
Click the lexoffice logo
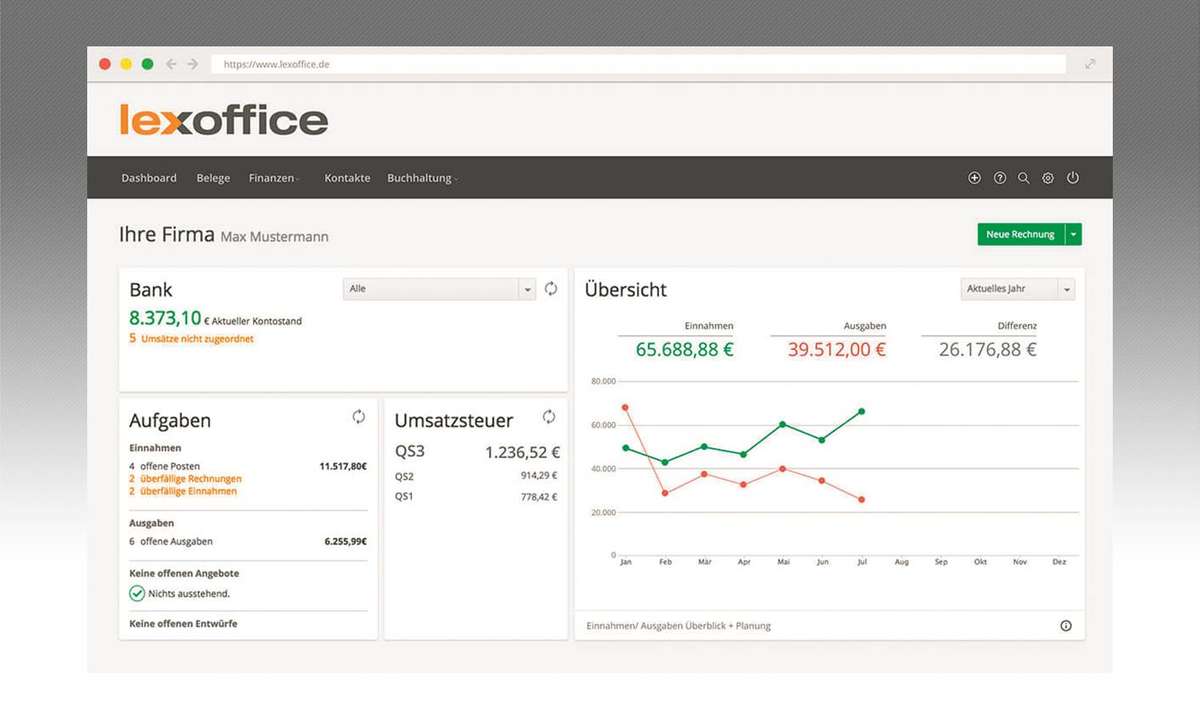click(223, 121)
